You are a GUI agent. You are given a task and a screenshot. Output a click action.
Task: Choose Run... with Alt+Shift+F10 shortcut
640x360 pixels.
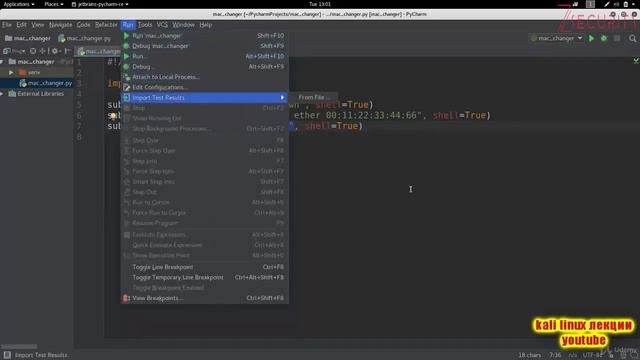tap(204, 56)
